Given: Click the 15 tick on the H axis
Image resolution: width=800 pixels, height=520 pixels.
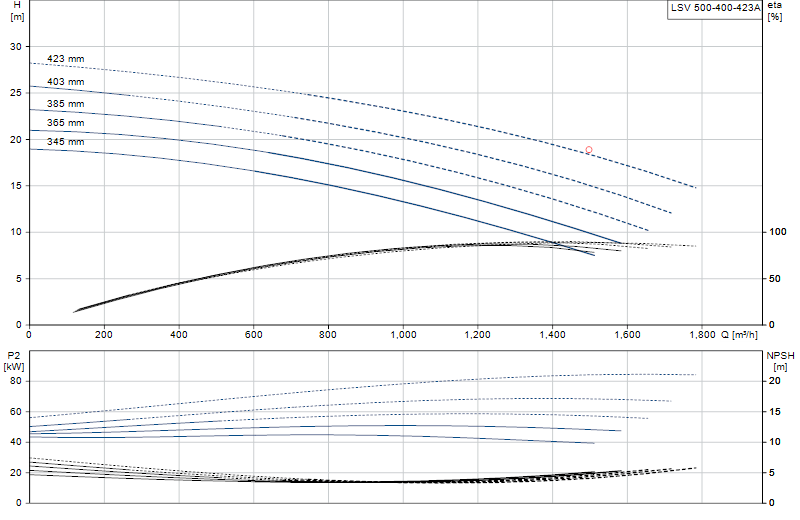Looking at the screenshot, I should pos(16,186).
